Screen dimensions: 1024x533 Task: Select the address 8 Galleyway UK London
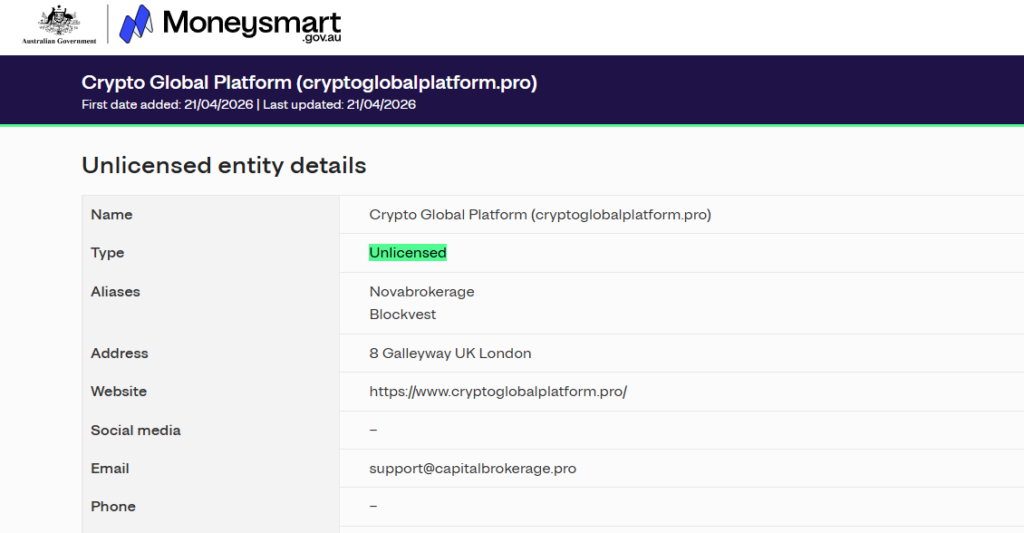click(450, 353)
